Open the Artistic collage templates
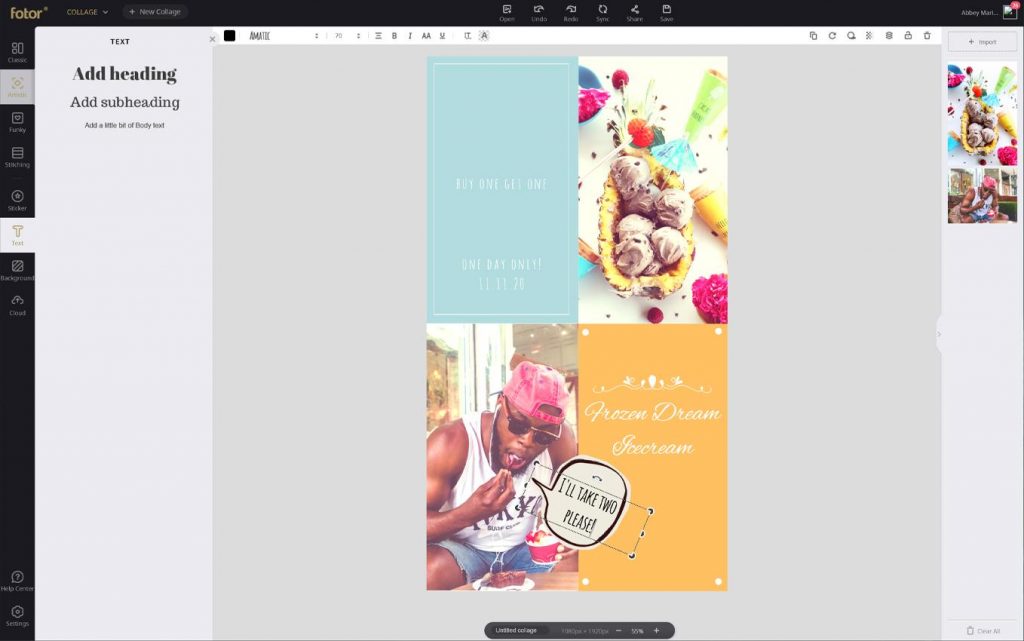The height and width of the screenshot is (641, 1024). point(17,87)
